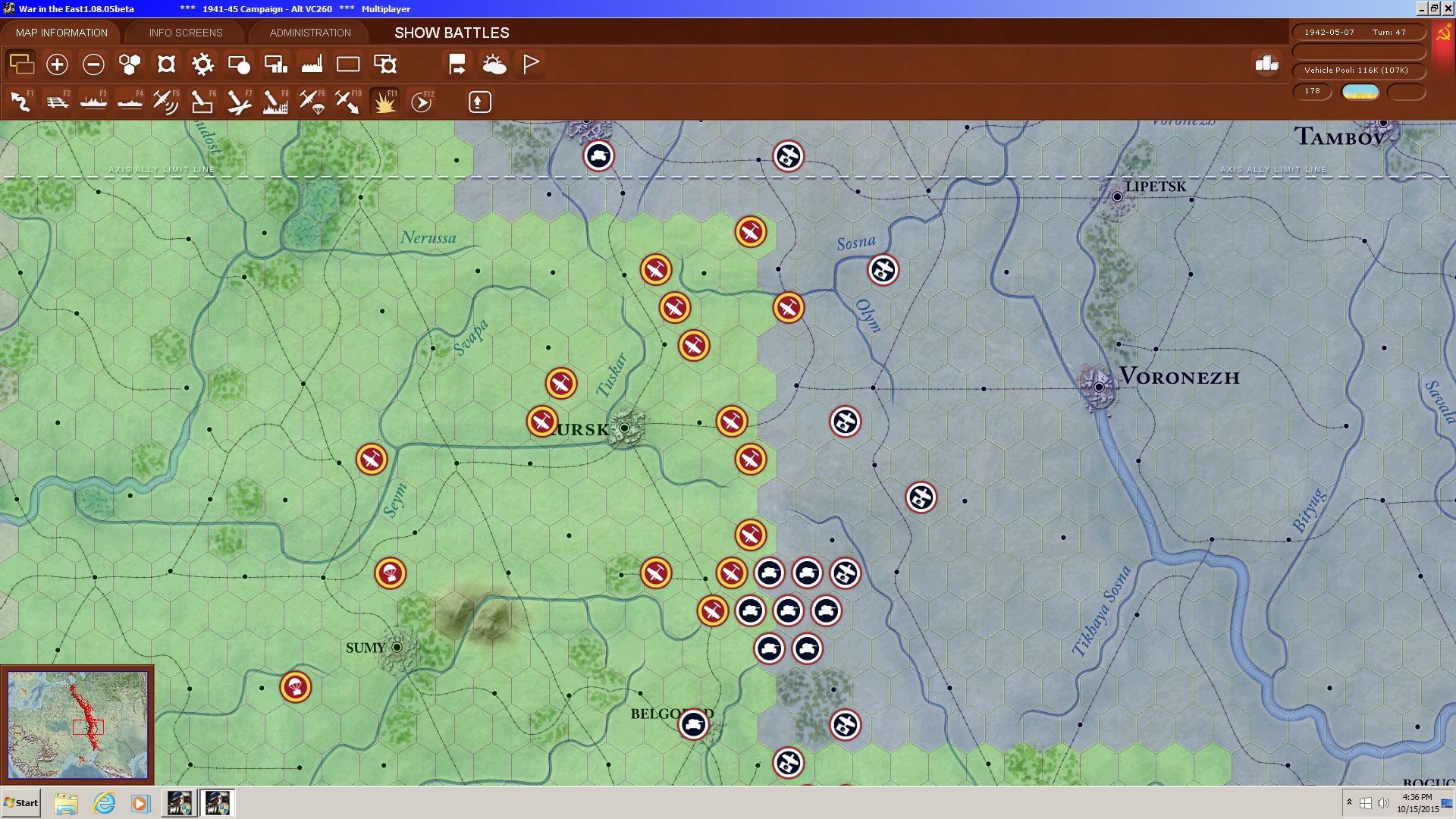
Task: Click the zoom out minus icon
Action: point(93,64)
